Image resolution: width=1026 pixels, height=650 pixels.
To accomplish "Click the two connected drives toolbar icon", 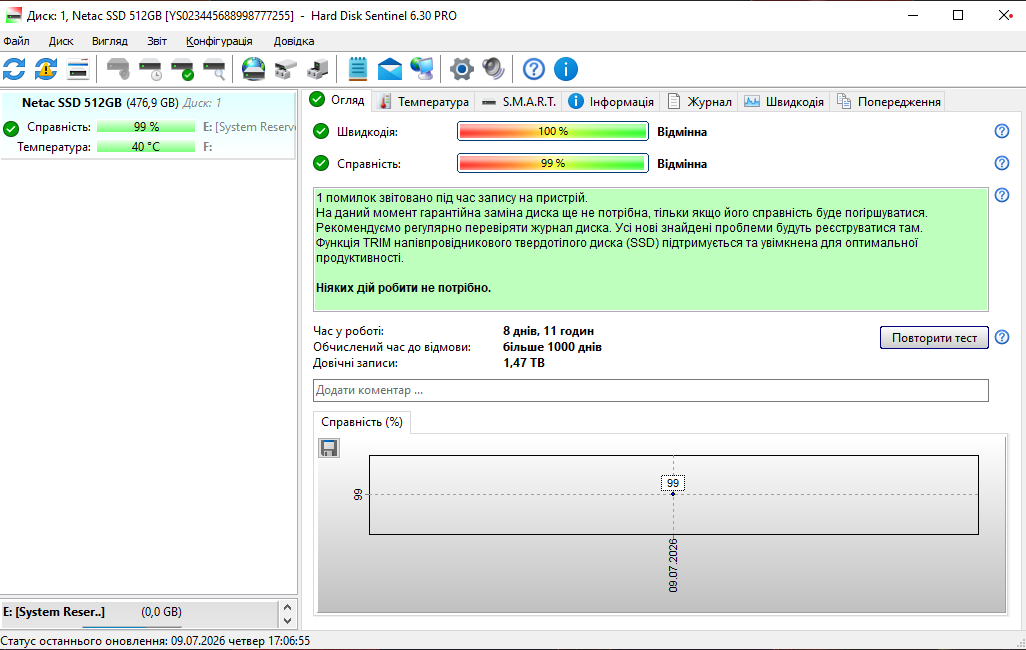I will tap(285, 69).
